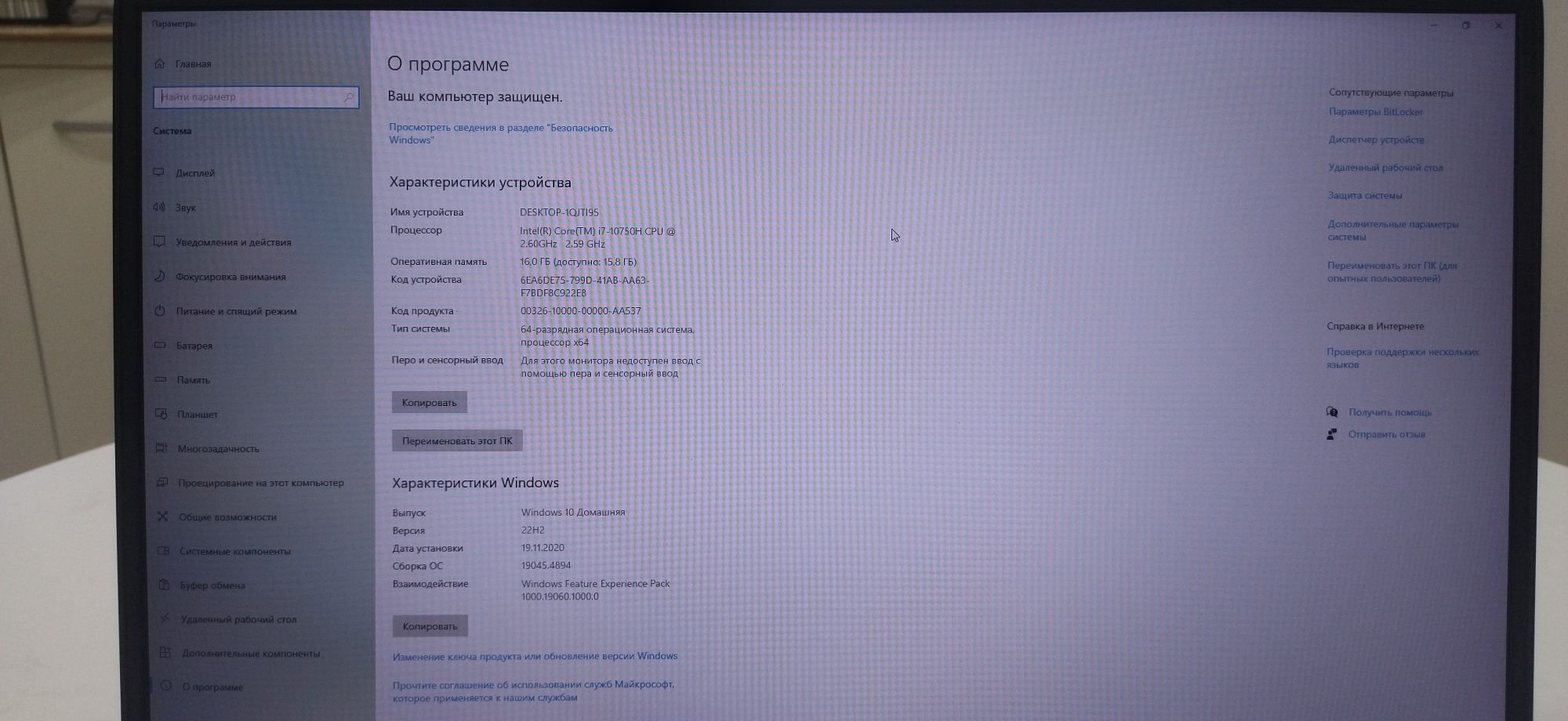Open Память storage settings

[194, 380]
